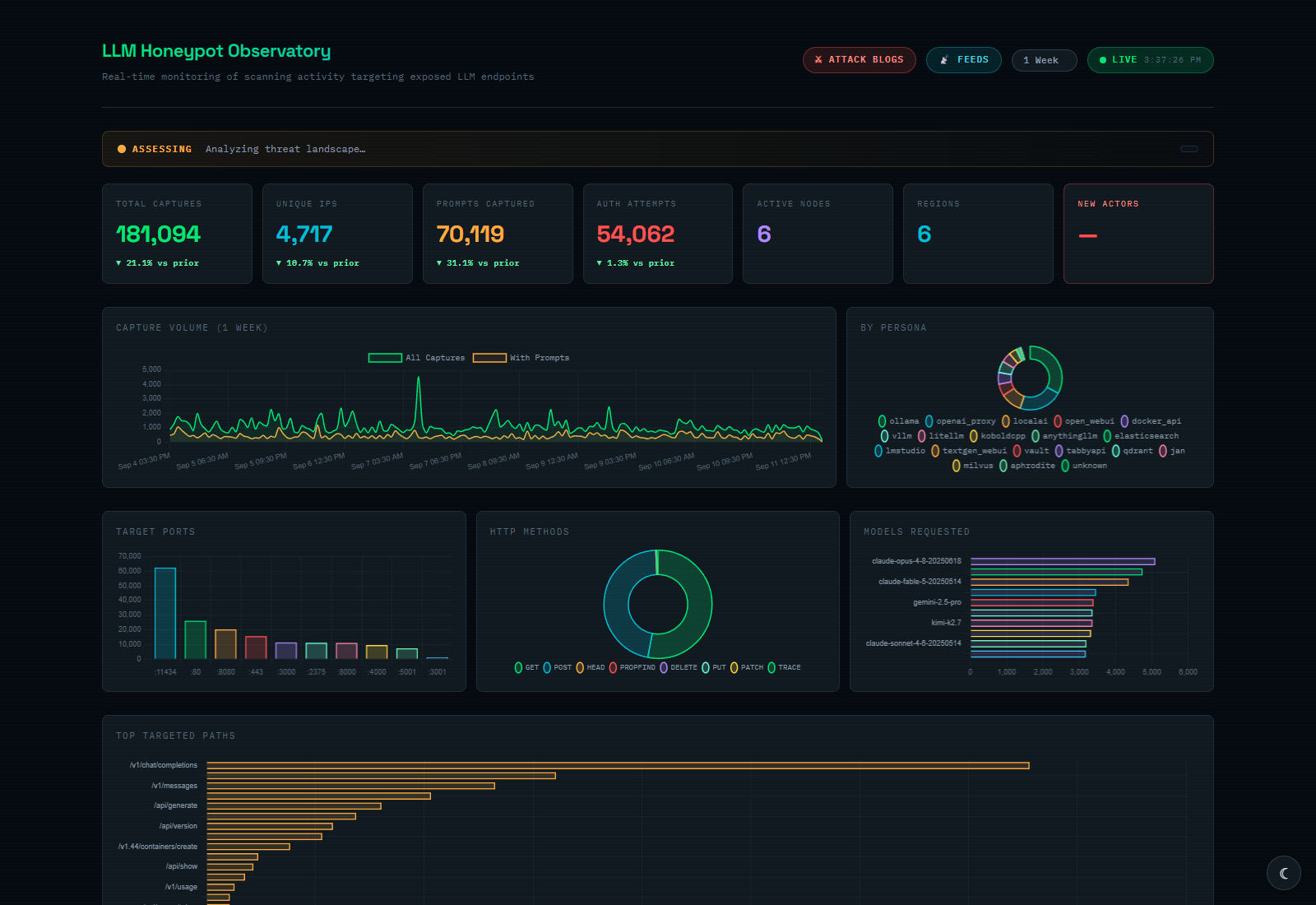1316x905 pixels.
Task: Hide the POST method in legend
Action: click(x=557, y=667)
